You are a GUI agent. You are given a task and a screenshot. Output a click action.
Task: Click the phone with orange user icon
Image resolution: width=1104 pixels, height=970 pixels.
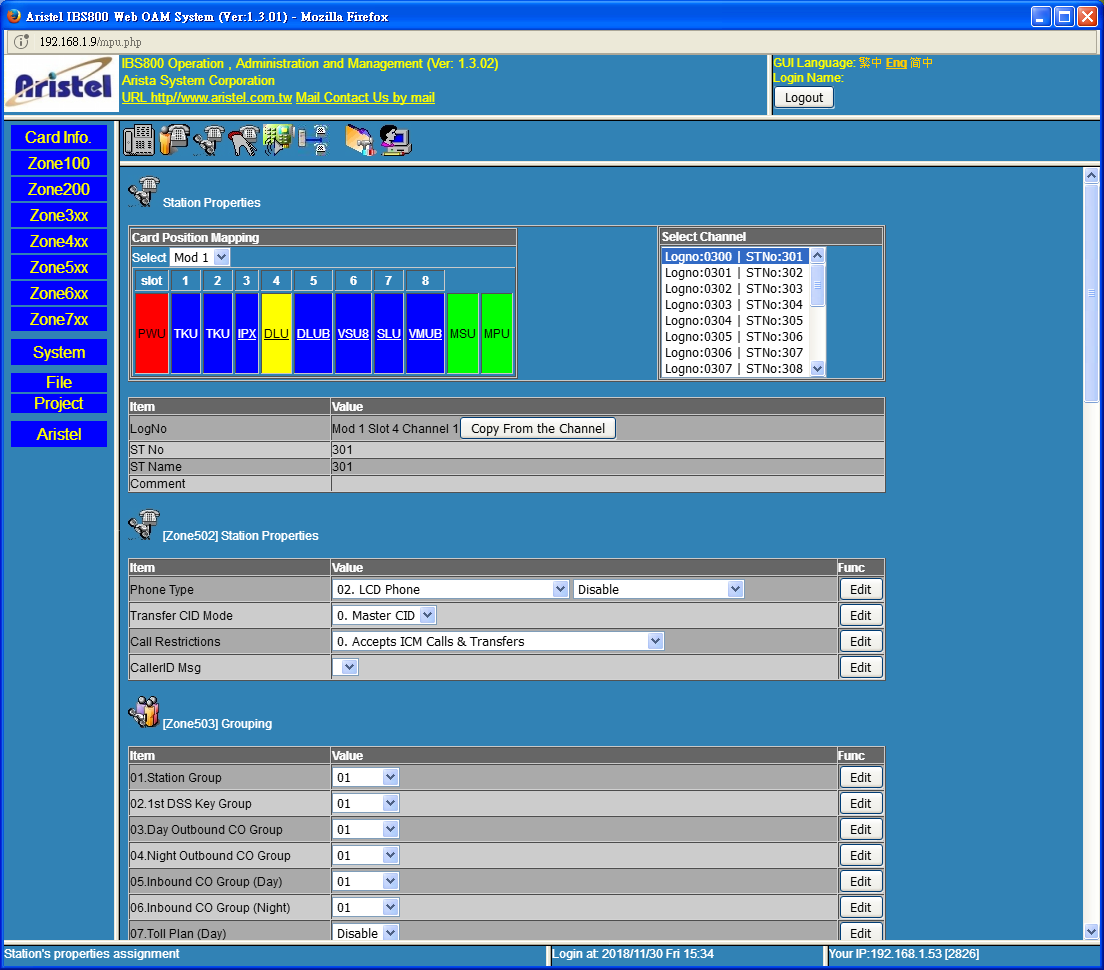point(174,139)
